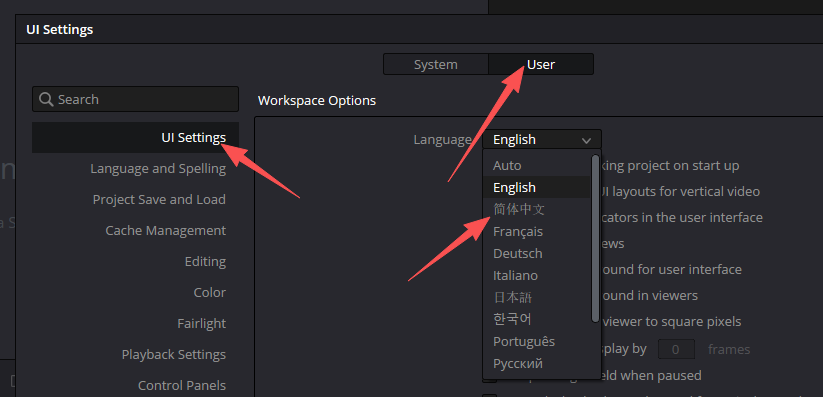The width and height of the screenshot is (823, 397).
Task: Click the language list scrollbar
Action: tap(595, 238)
